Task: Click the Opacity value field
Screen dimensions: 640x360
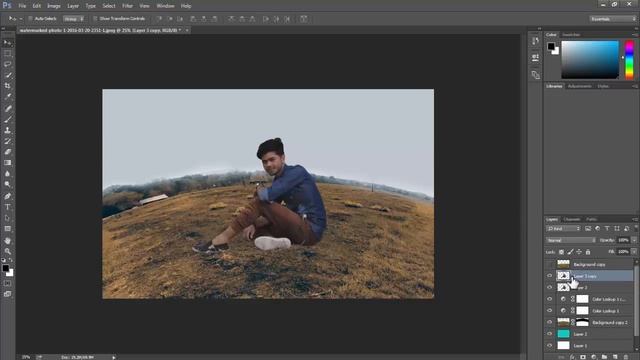Action: coord(623,240)
